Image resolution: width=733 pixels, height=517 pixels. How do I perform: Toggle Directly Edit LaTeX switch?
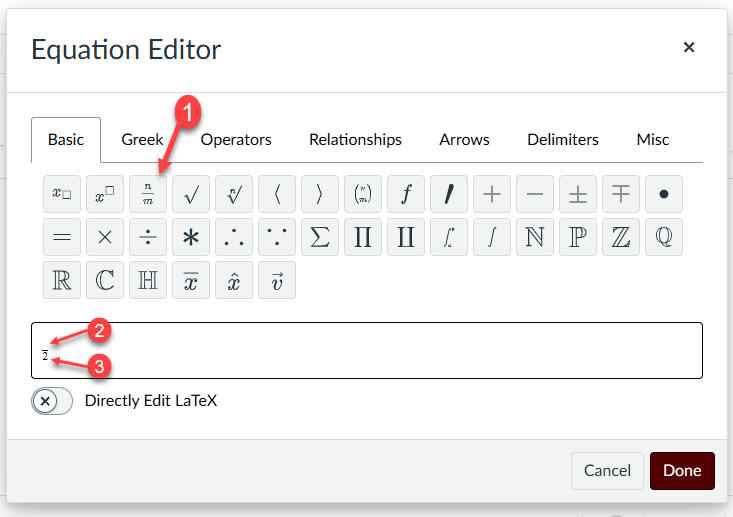pos(52,401)
